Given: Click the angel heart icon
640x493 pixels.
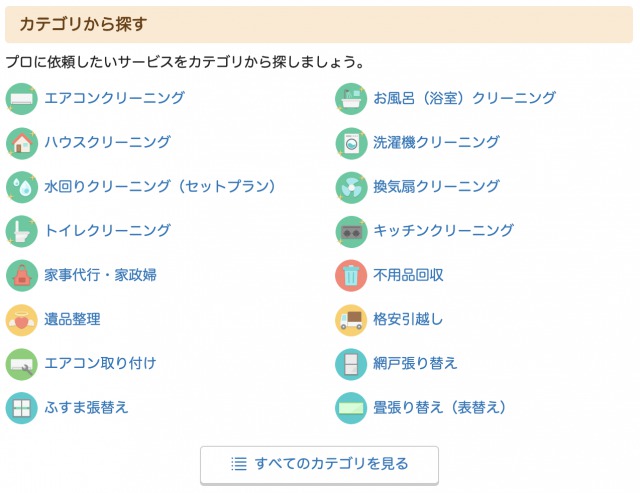Looking at the screenshot, I should pyautogui.click(x=21, y=319).
